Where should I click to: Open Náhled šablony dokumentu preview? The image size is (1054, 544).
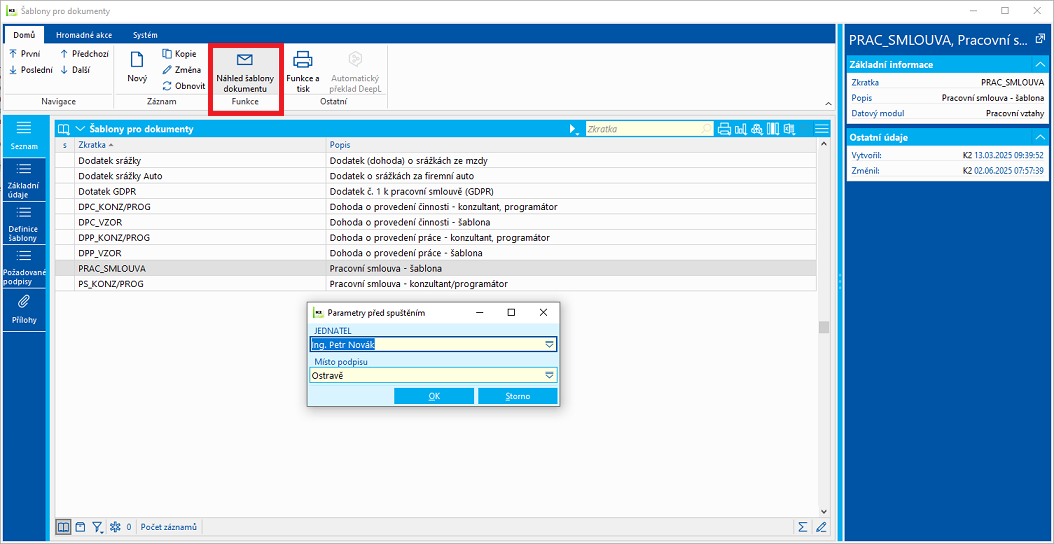pyautogui.click(x=245, y=71)
